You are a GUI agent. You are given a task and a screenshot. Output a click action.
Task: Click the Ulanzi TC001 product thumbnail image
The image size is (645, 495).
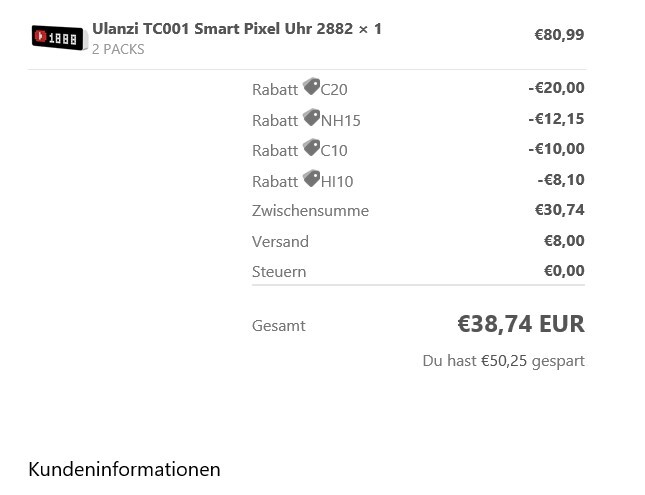click(x=58, y=38)
